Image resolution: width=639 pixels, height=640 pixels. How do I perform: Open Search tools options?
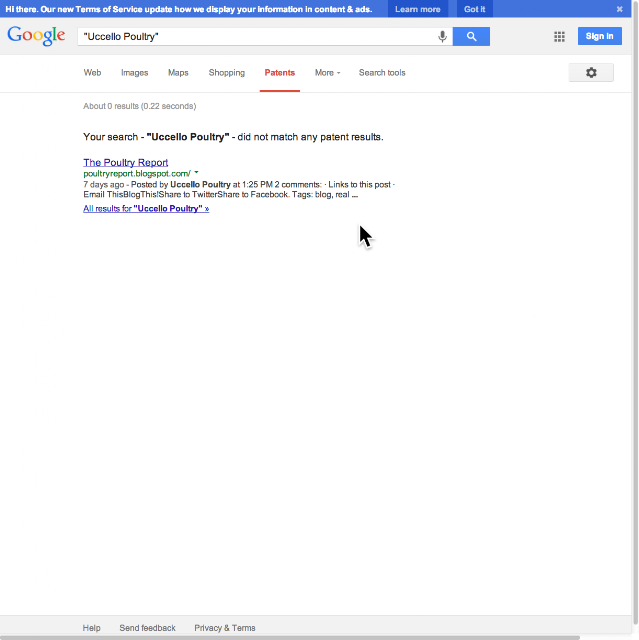coord(382,73)
